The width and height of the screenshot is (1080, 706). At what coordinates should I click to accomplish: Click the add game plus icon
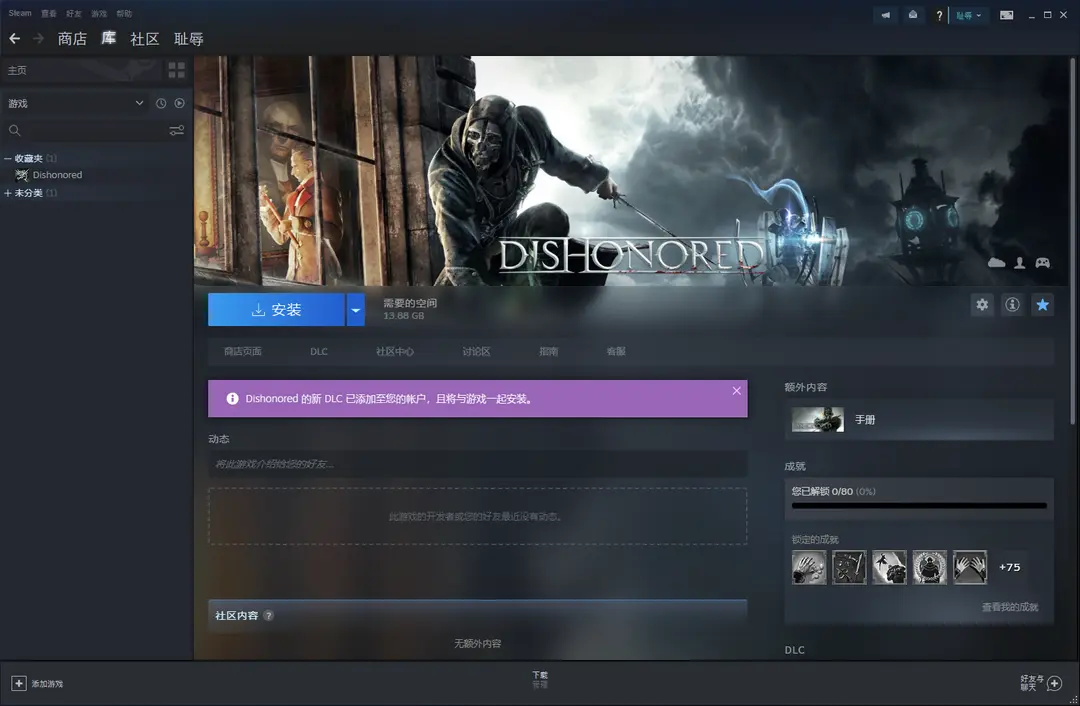click(x=19, y=683)
